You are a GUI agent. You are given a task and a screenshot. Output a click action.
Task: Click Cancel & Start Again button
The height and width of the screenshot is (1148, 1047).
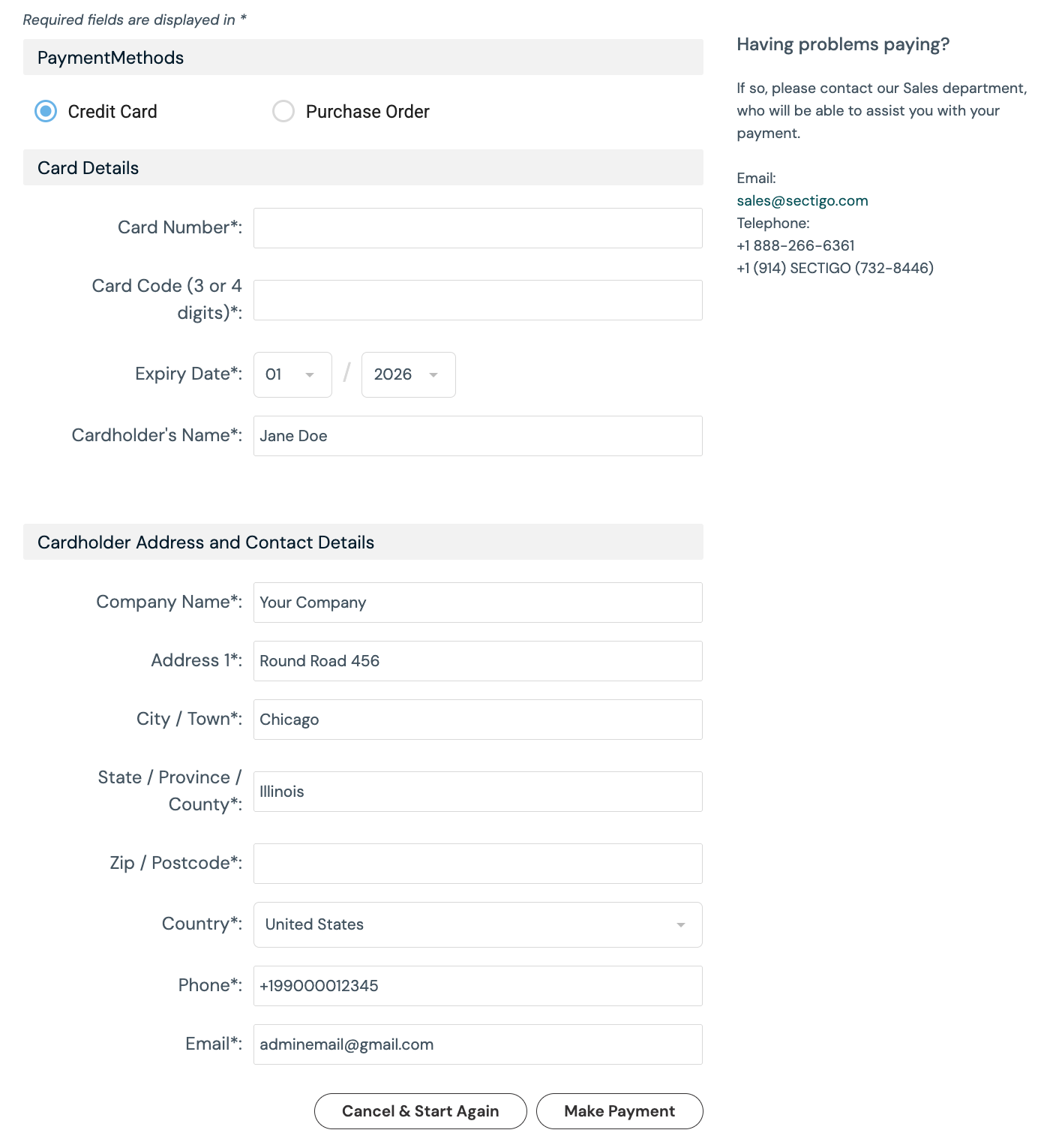(x=421, y=1111)
